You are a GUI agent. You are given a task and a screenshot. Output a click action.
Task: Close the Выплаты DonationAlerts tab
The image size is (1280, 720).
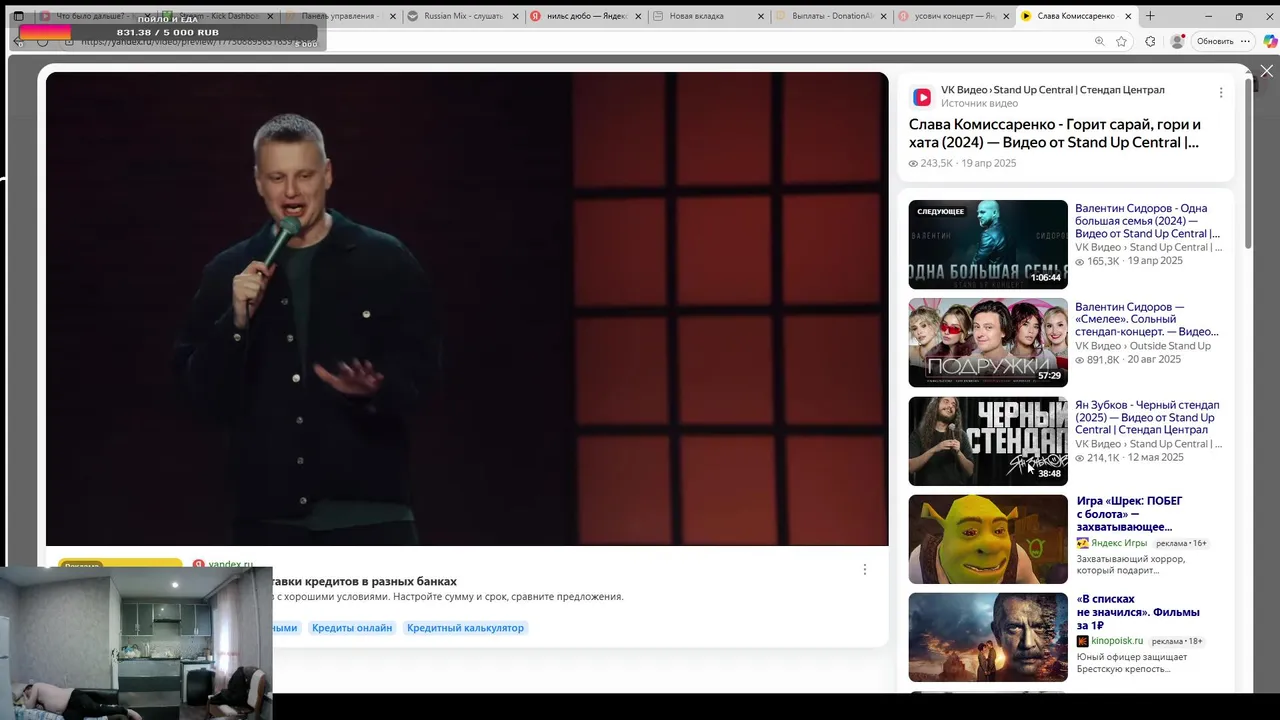(x=883, y=16)
